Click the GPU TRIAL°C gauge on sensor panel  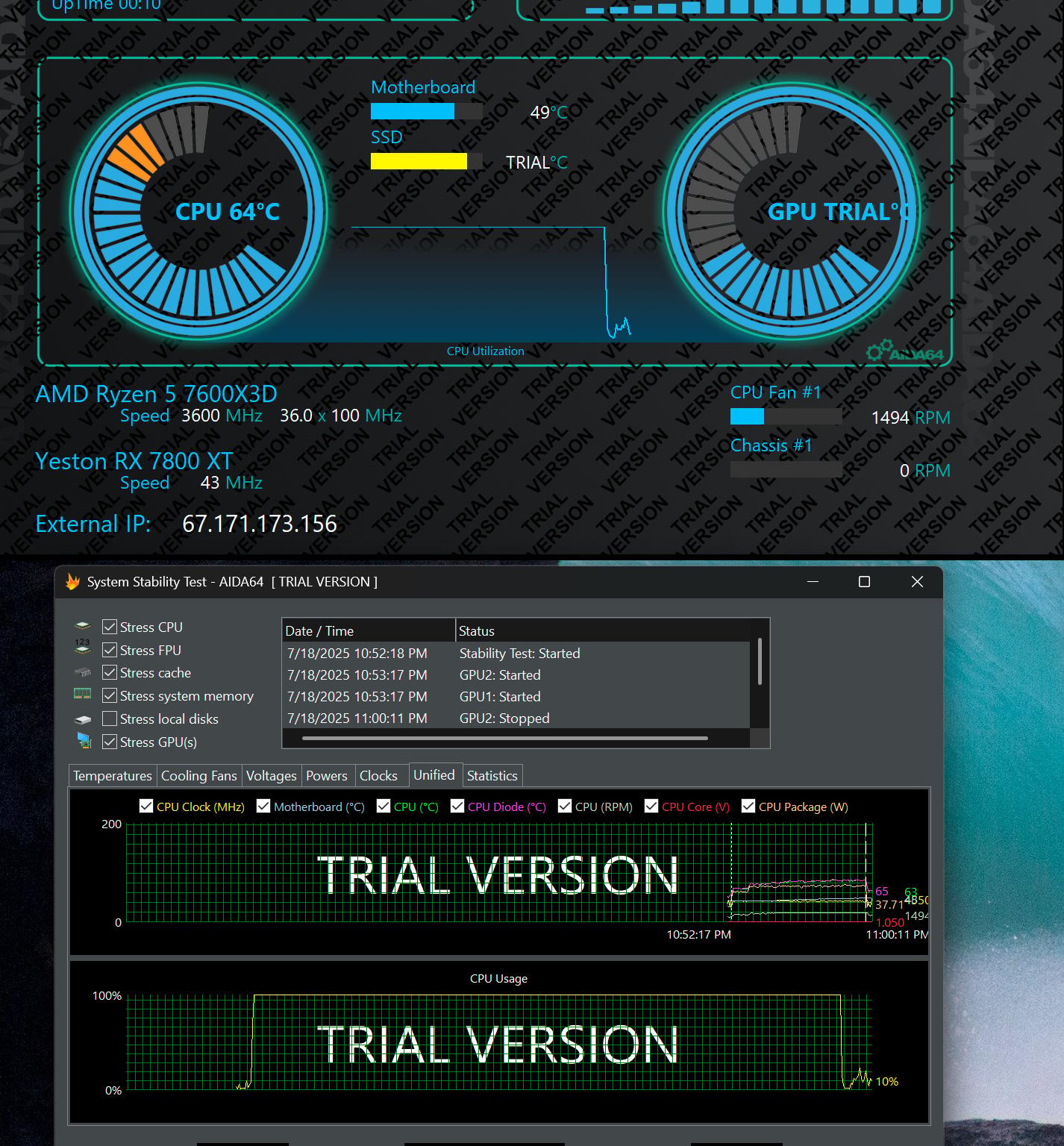click(x=792, y=211)
